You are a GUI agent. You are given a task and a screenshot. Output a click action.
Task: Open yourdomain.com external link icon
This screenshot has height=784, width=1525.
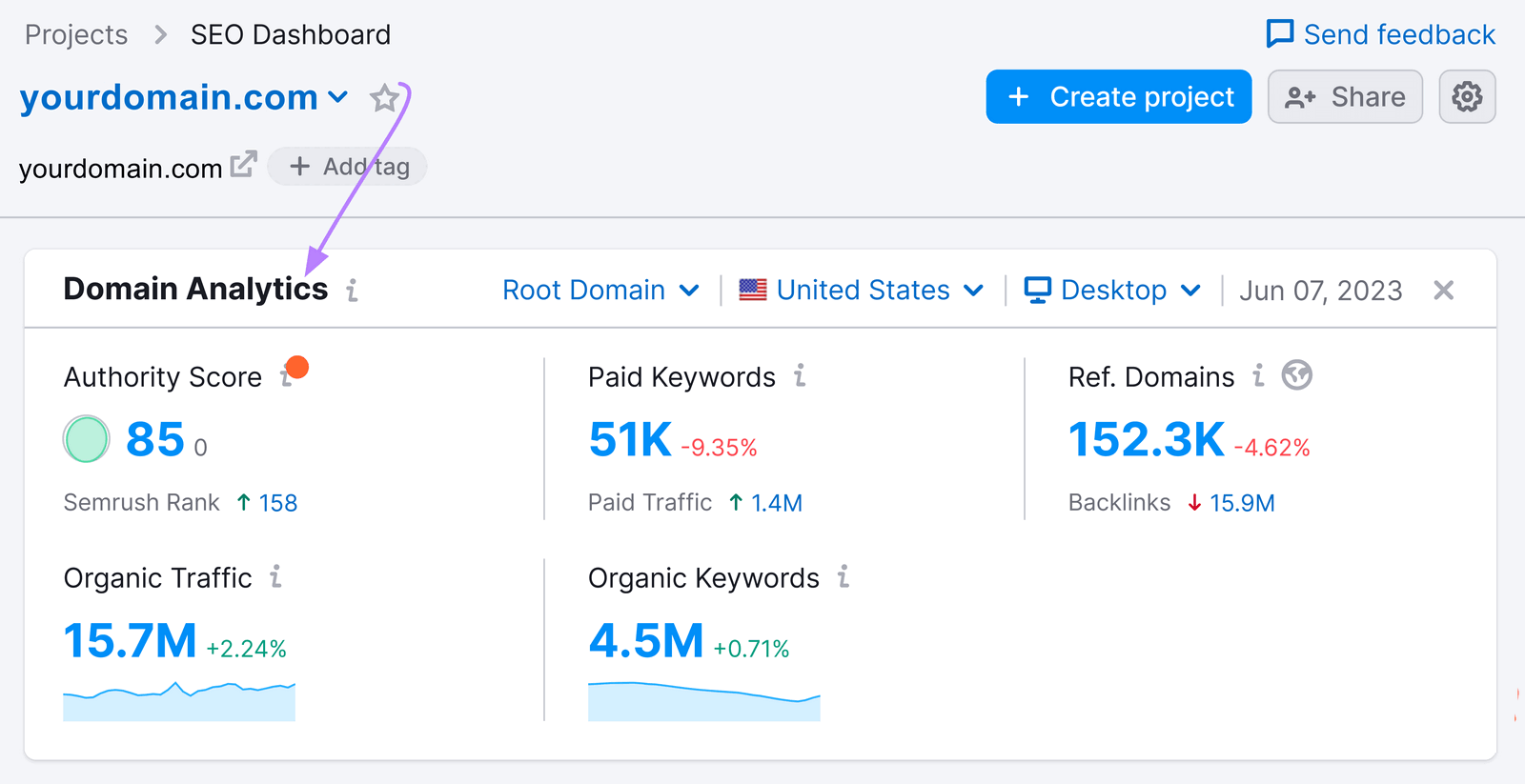tap(244, 165)
